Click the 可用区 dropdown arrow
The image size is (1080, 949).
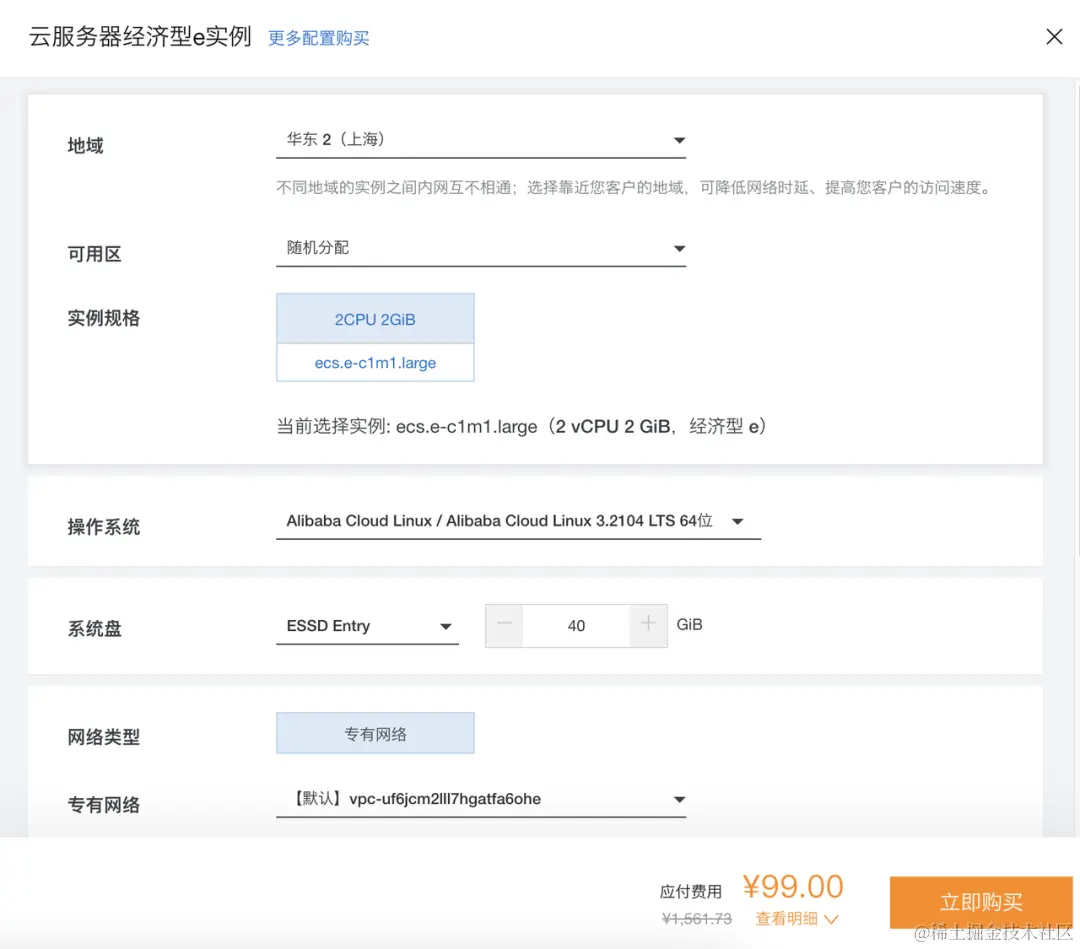pos(679,249)
